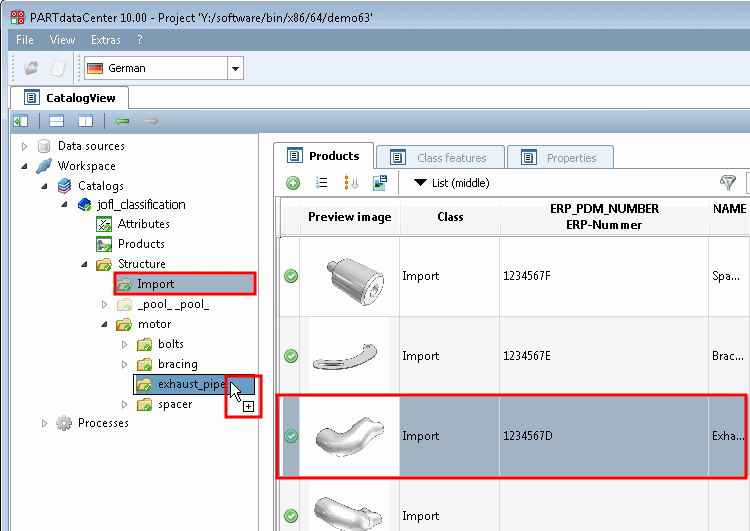Click the horizontal split layout icon

(57, 121)
